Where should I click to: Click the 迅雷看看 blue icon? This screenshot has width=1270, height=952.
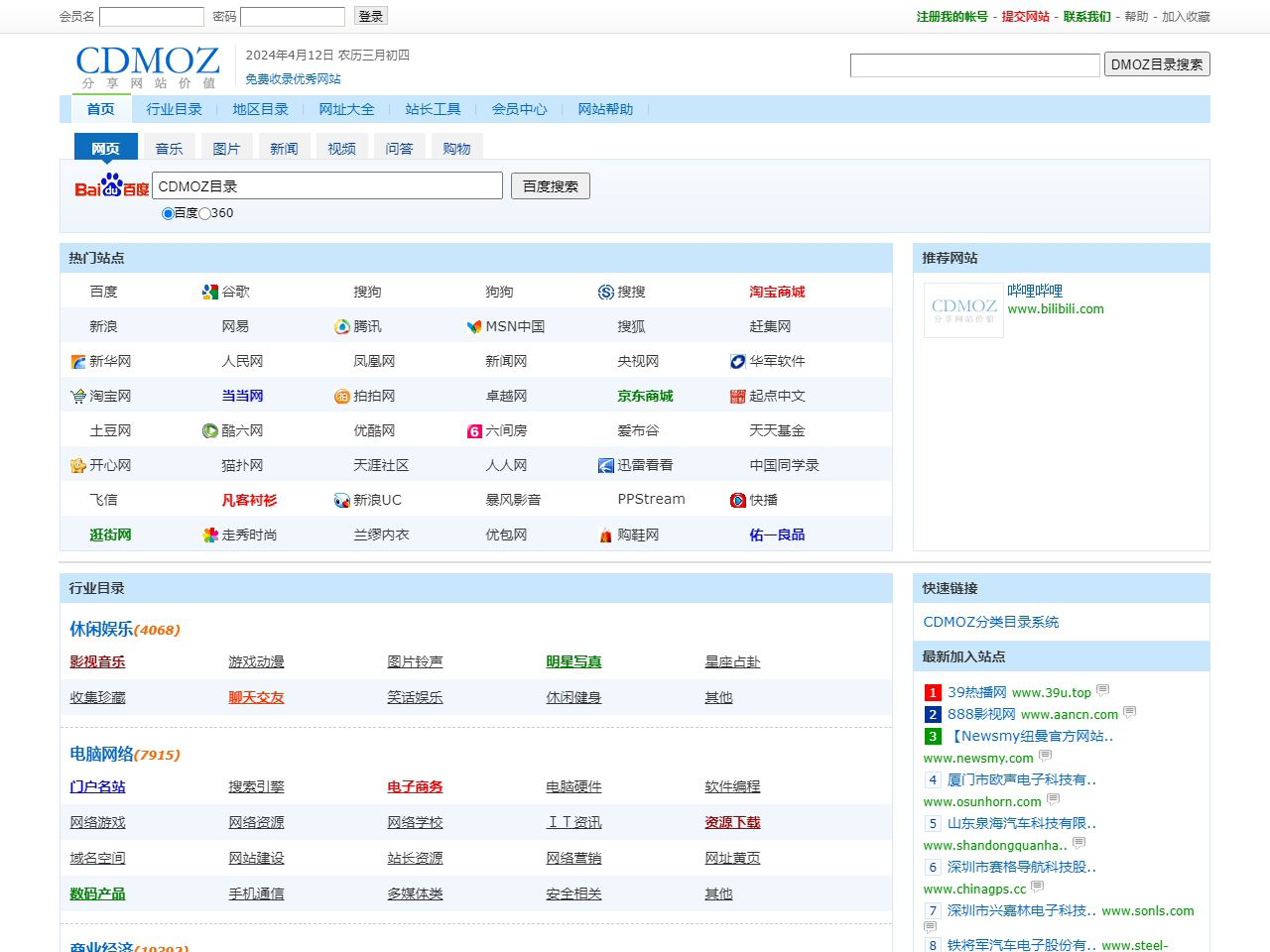point(605,465)
